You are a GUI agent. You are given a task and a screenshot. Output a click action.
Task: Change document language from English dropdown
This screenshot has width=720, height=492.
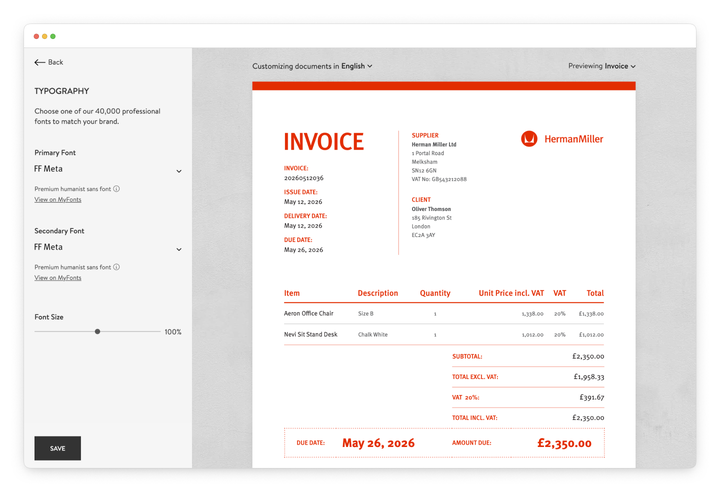coord(357,66)
